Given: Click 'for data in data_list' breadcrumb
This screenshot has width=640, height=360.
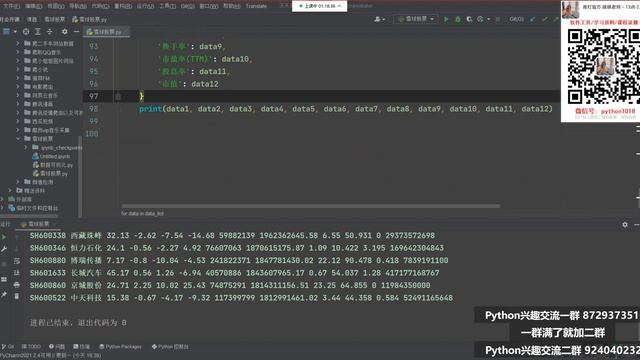Looking at the screenshot, I should 142,213.
